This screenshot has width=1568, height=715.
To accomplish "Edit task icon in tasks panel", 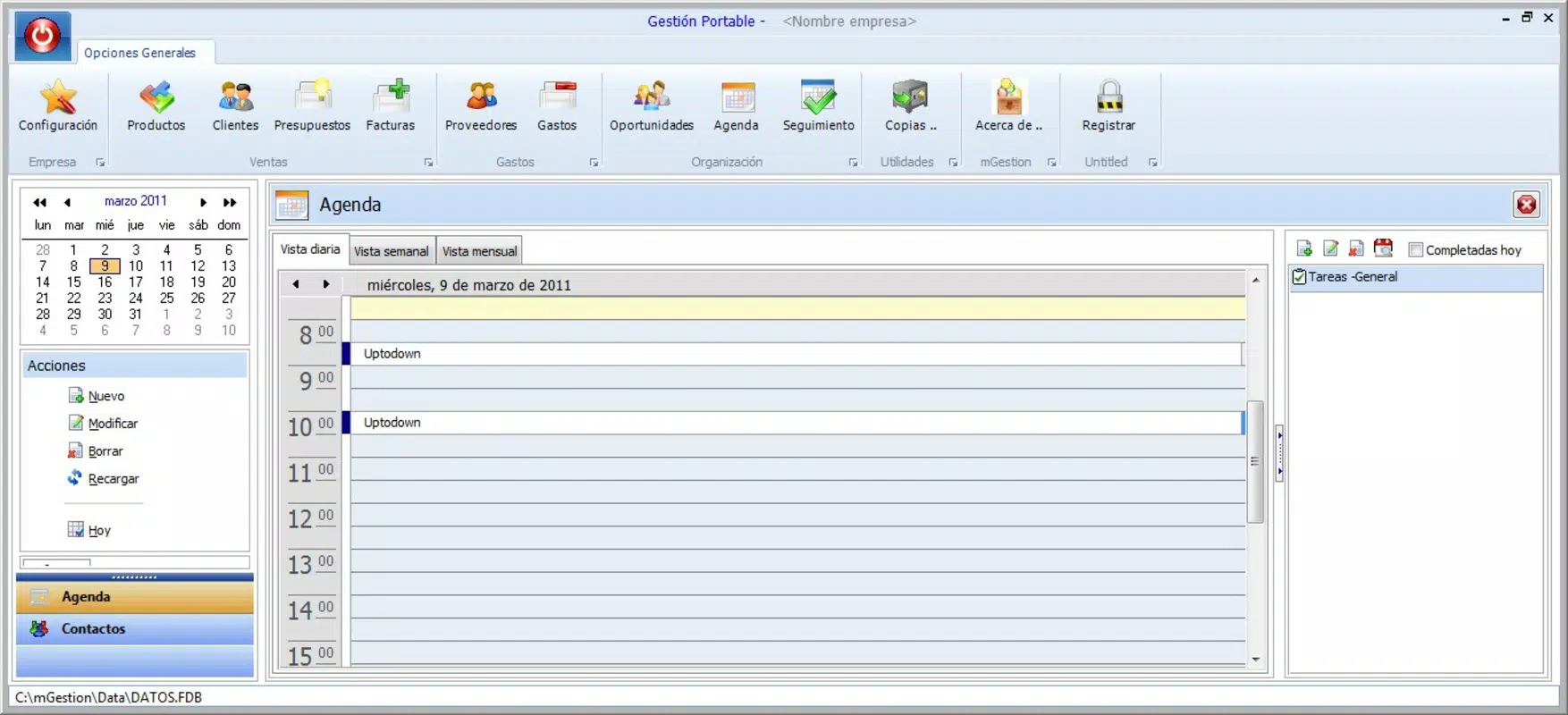I will click(1330, 248).
